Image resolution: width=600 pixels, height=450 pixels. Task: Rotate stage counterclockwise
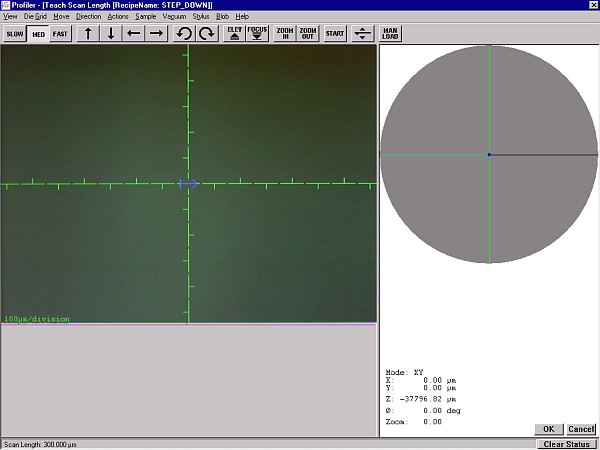point(183,34)
